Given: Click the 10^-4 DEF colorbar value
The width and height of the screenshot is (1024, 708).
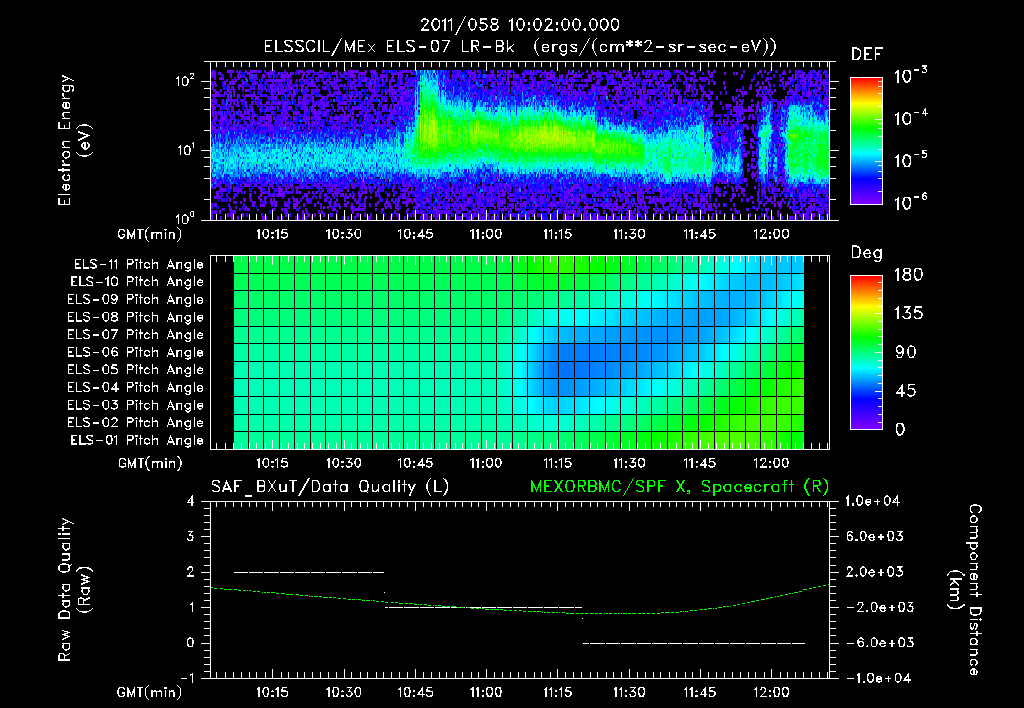Looking at the screenshot, I should point(910,118).
